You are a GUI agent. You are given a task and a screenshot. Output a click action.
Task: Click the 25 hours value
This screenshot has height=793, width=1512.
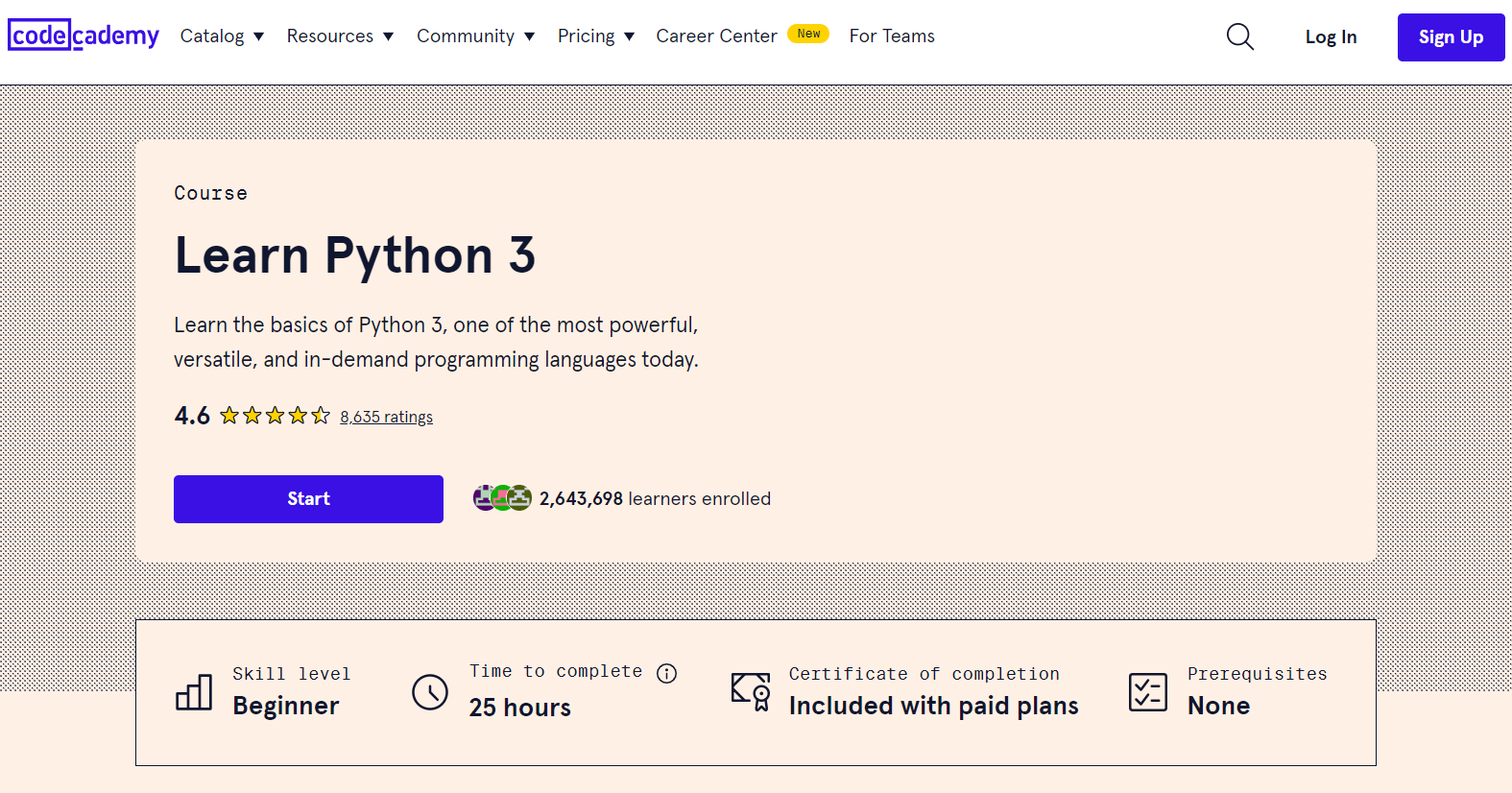tap(520, 708)
